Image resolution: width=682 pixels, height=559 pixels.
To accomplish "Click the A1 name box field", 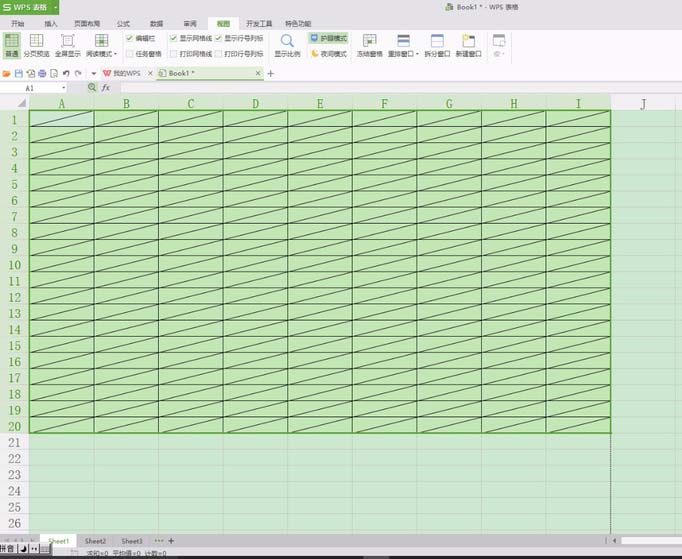I will pos(40,88).
